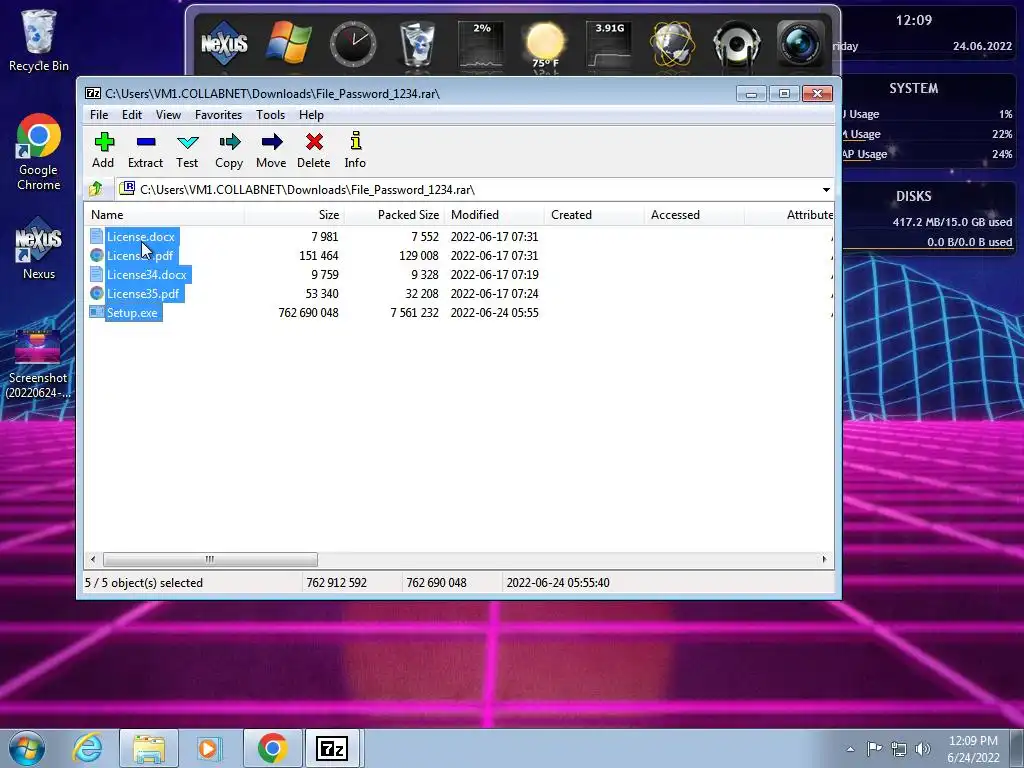The image size is (1024, 768).
Task: Open the Info toolbar icon
Action: 355,150
